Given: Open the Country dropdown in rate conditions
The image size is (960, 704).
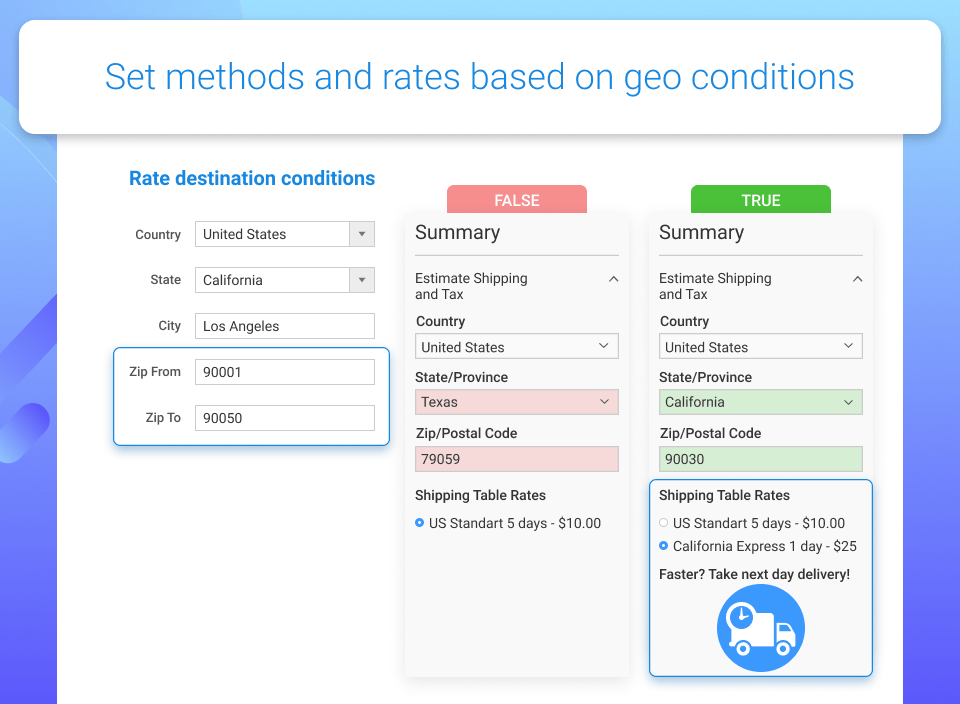Looking at the screenshot, I should (284, 234).
